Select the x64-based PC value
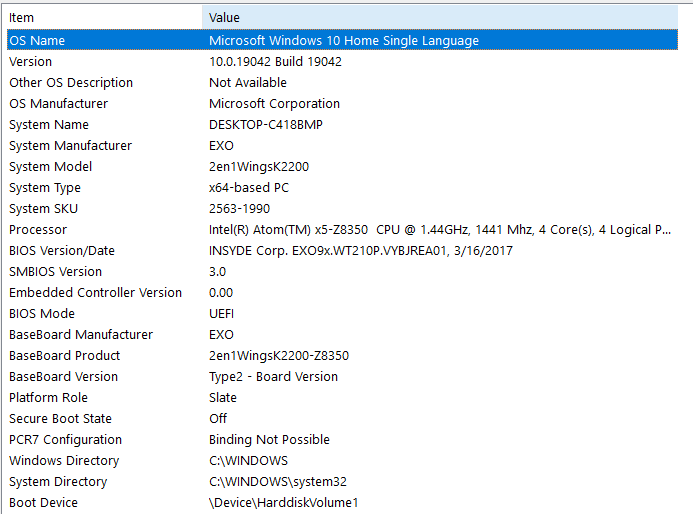This screenshot has height=514, width=693. click(x=249, y=188)
